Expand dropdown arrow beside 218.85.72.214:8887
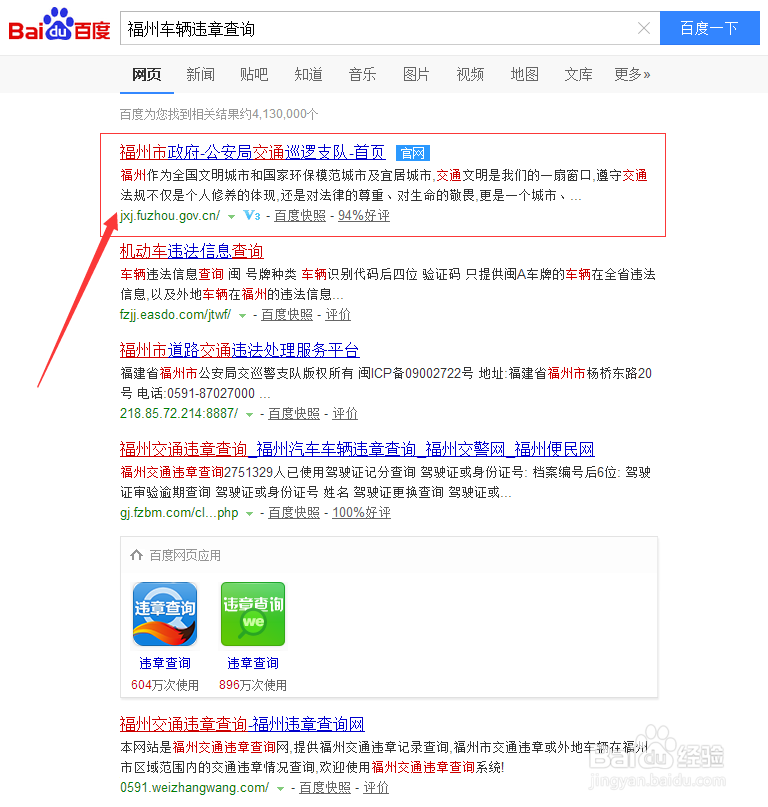The image size is (768, 807). pos(250,414)
